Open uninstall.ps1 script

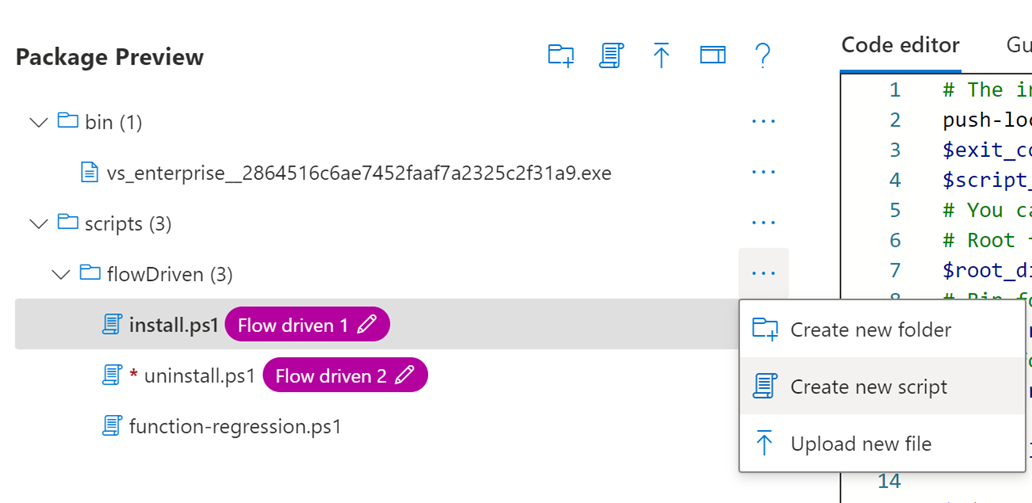(x=199, y=376)
